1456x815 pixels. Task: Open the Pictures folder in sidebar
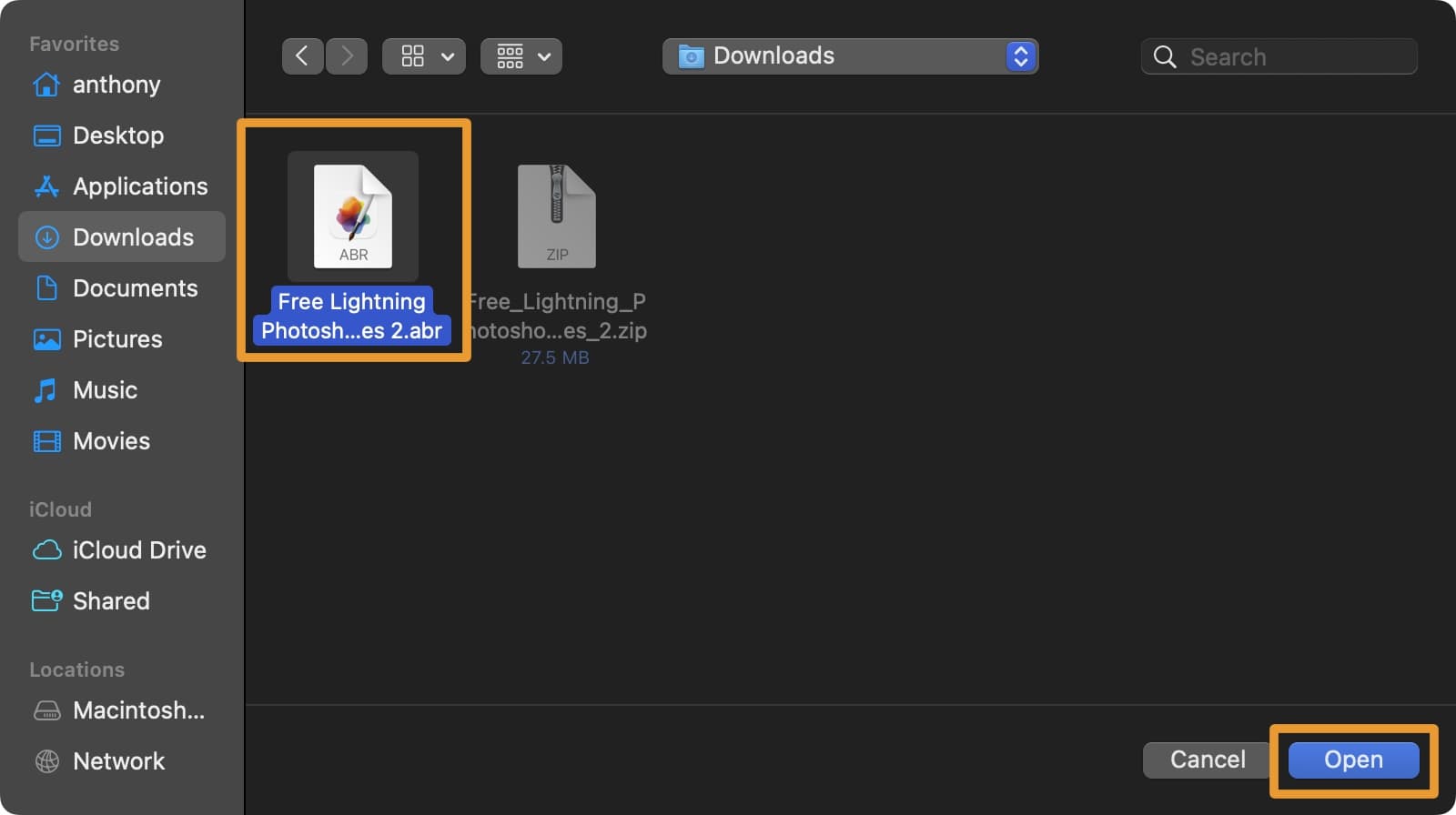tap(117, 339)
